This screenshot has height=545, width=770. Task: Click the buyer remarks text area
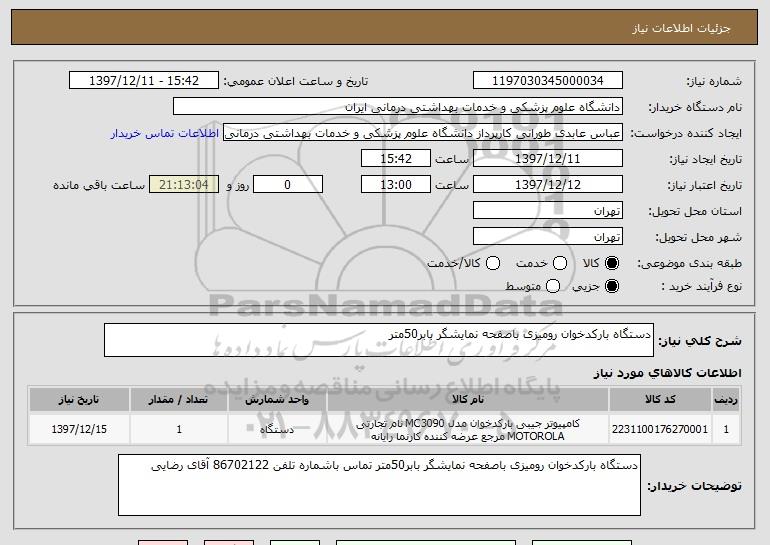tap(379, 485)
